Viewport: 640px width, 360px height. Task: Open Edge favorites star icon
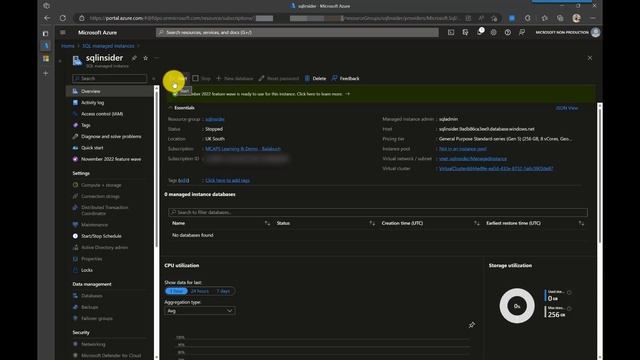(544, 18)
